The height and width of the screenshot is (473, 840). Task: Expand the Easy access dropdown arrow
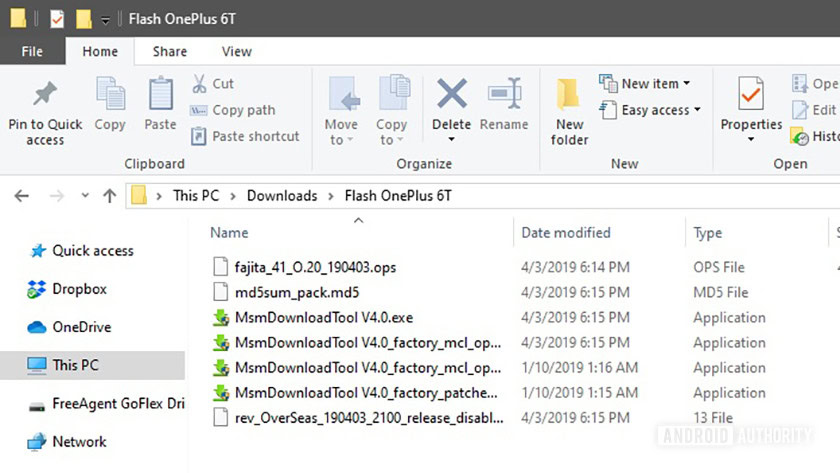pyautogui.click(x=697, y=109)
